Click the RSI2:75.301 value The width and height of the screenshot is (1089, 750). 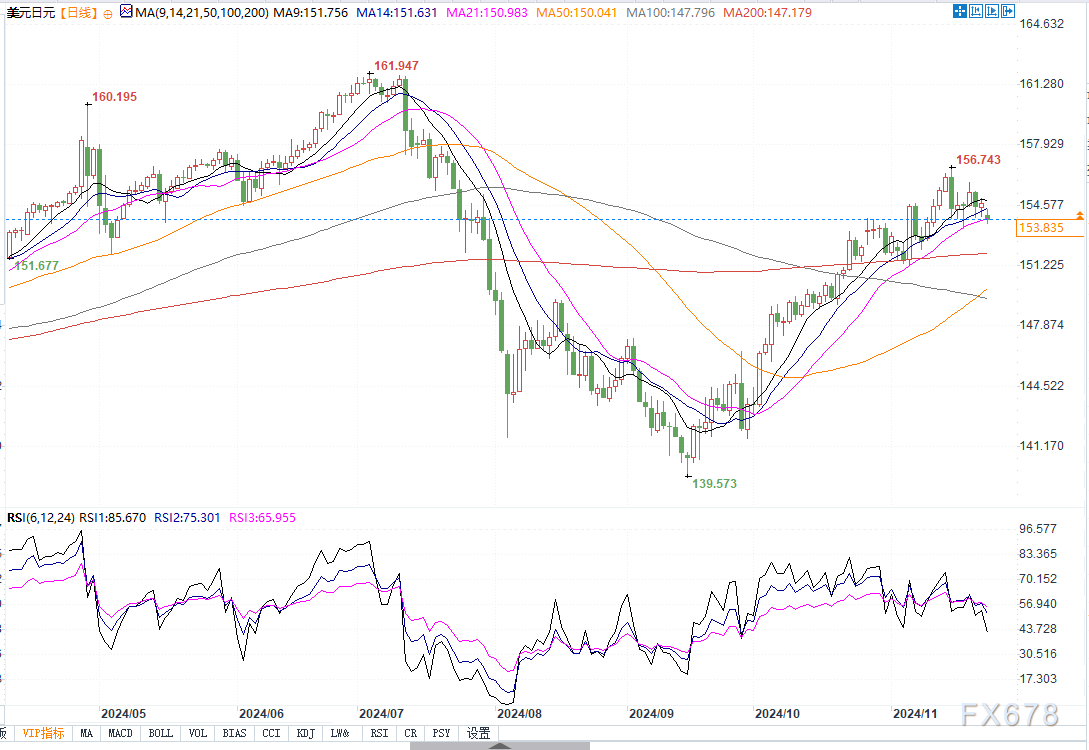click(x=187, y=517)
